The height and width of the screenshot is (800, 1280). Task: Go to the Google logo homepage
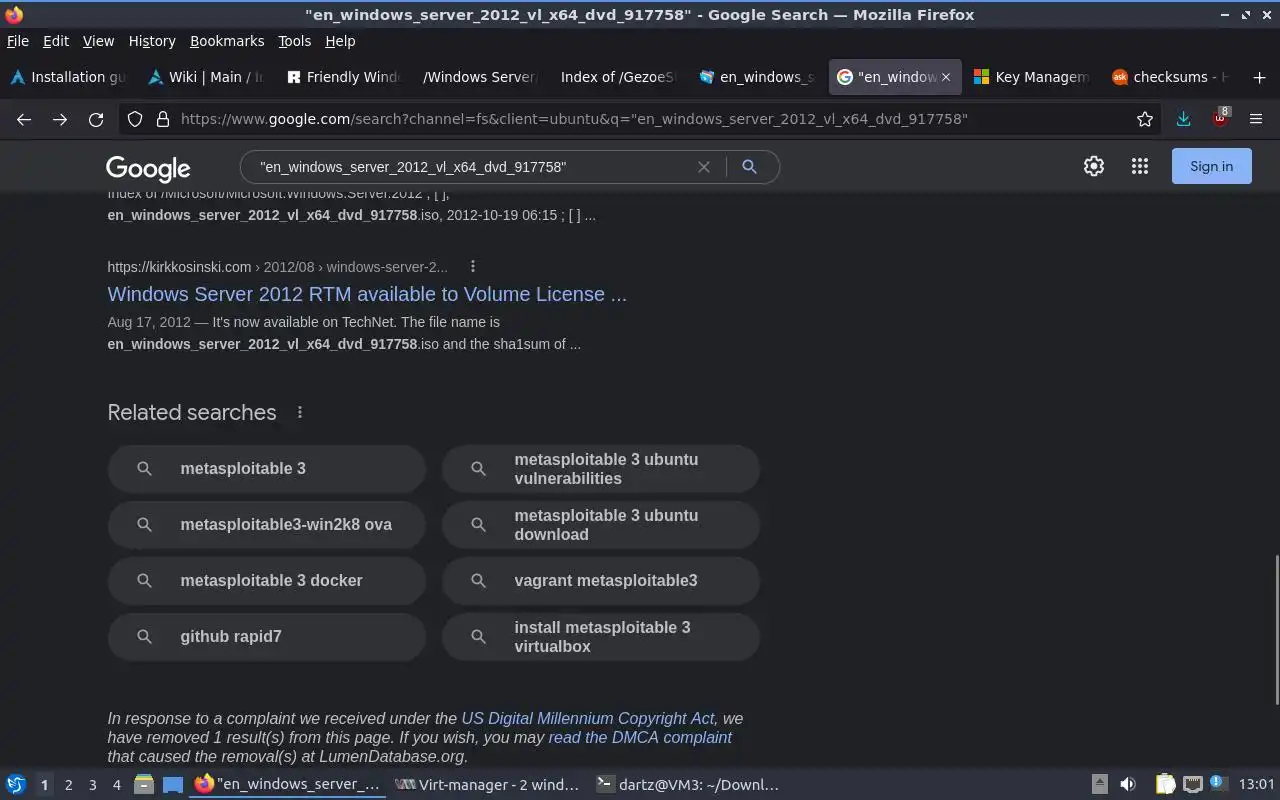(x=148, y=168)
